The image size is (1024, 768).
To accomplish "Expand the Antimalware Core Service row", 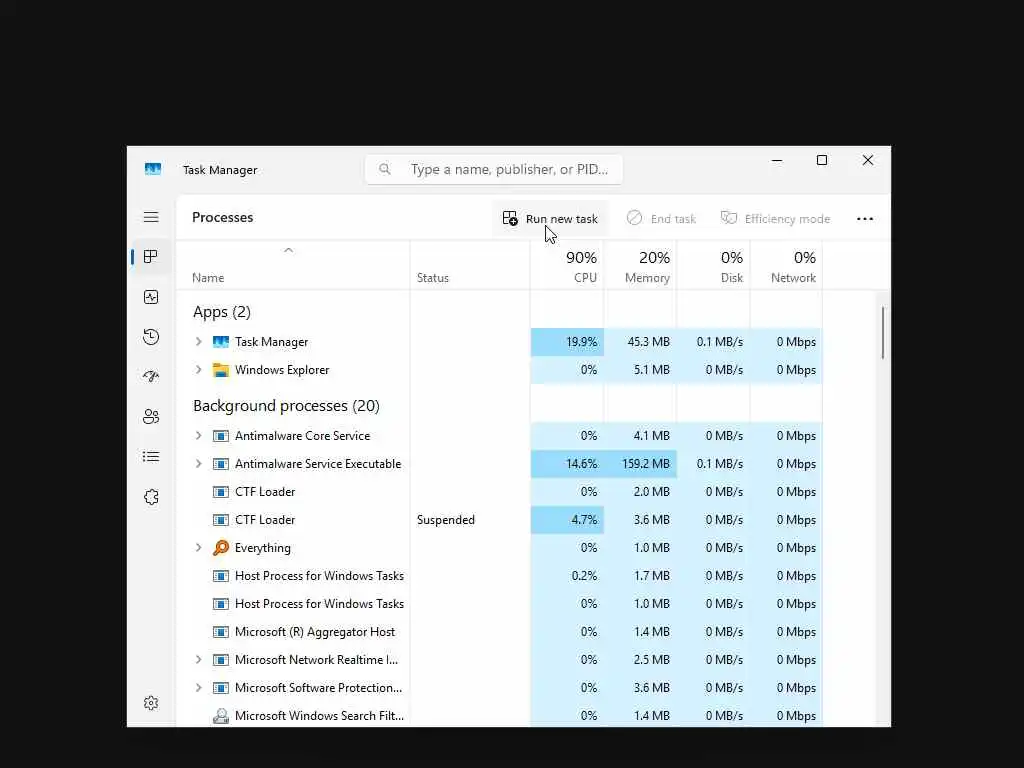I will (199, 436).
